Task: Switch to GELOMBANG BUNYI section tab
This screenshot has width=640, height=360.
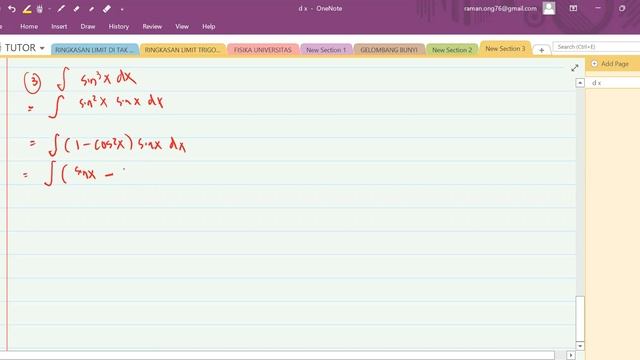Action: point(389,50)
